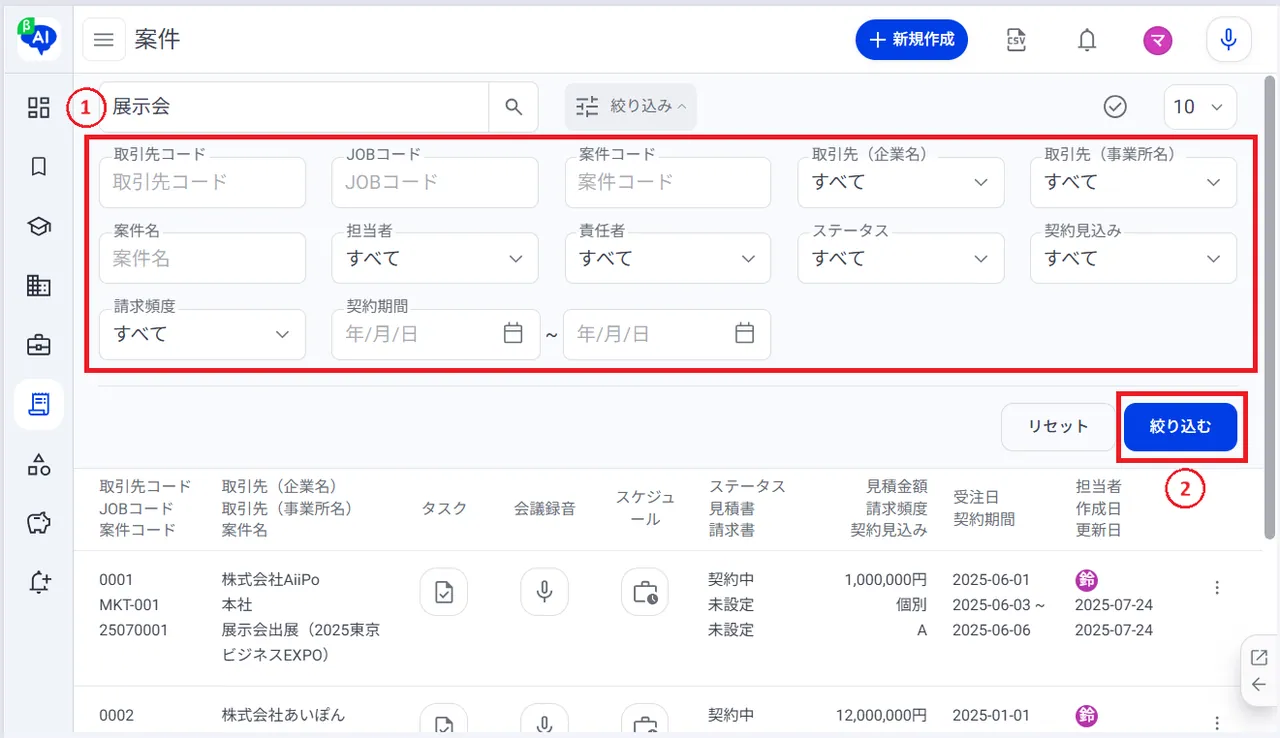Click the リセット button
The image size is (1280, 738).
point(1058,427)
